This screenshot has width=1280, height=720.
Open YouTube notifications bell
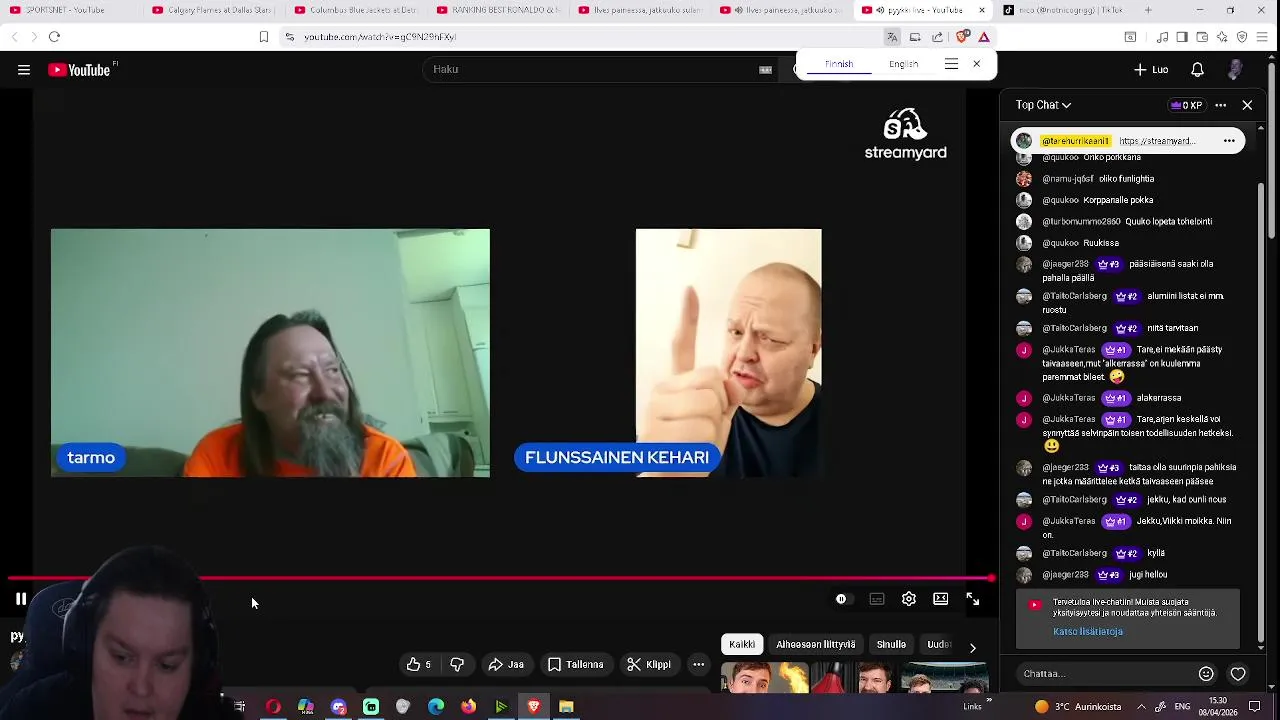(1197, 70)
